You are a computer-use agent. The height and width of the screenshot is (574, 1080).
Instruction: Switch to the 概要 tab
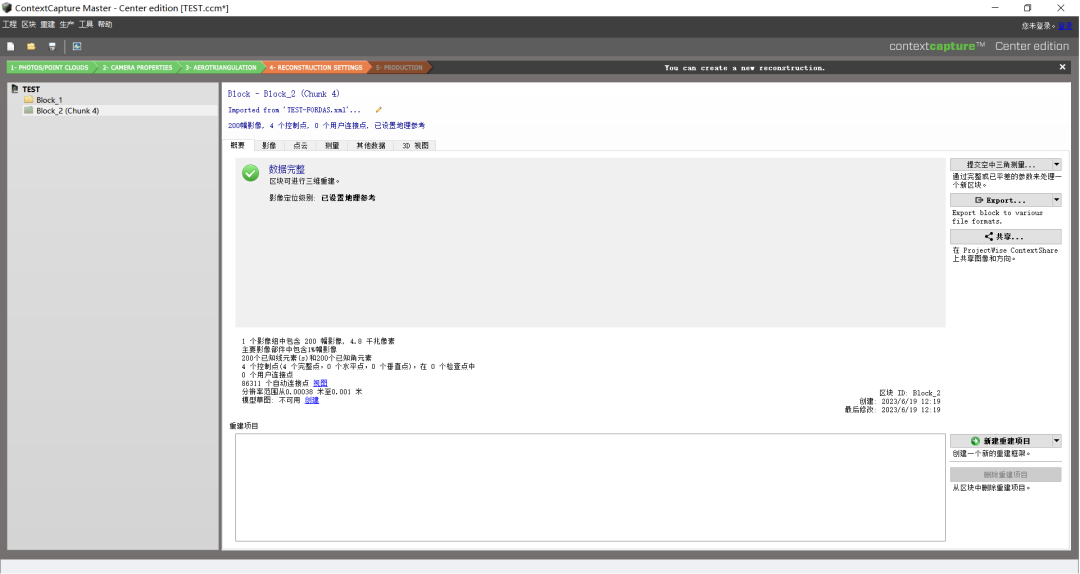click(238, 145)
